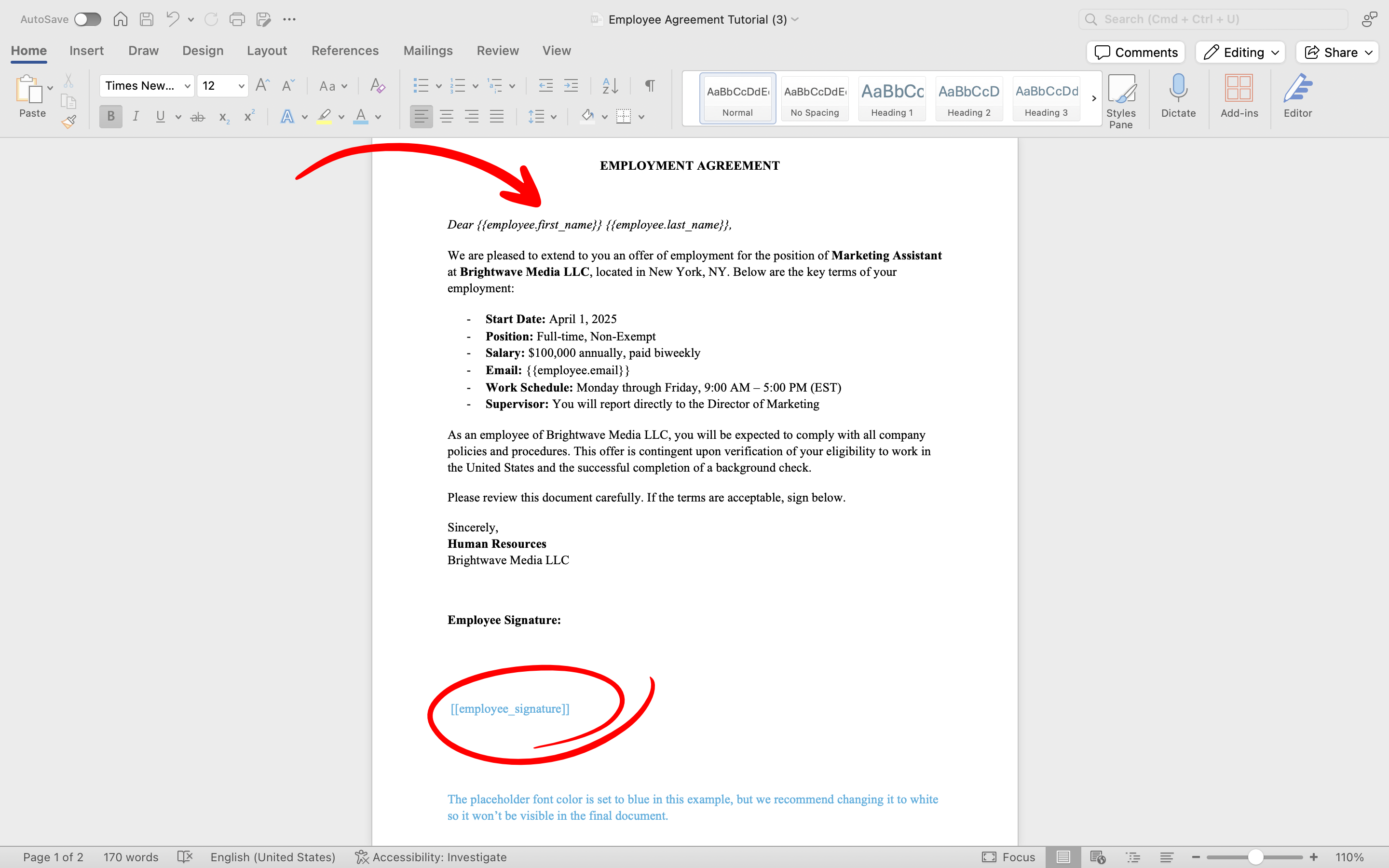The width and height of the screenshot is (1389, 868).
Task: Apply the Heading 1 style
Action: click(891, 98)
